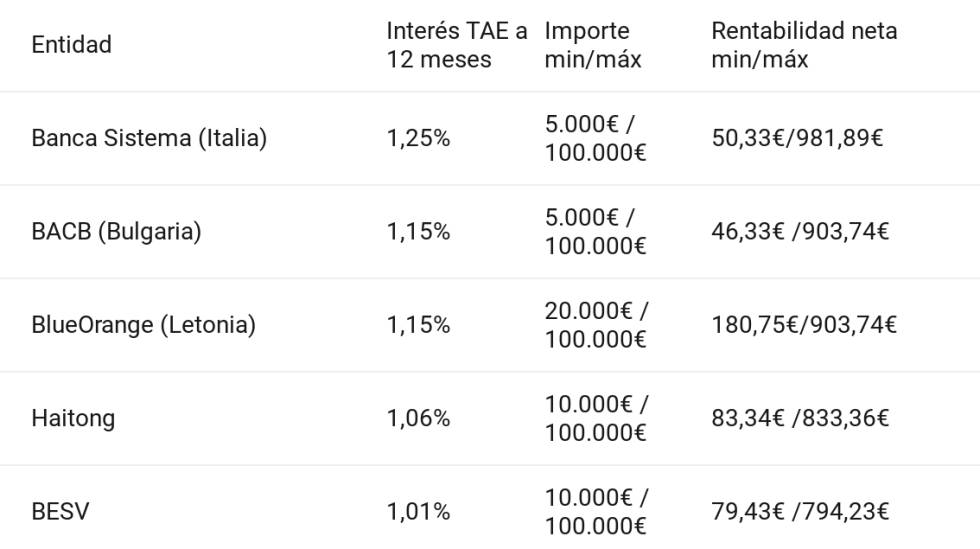The height and width of the screenshot is (549, 980).
Task: Select the Banca Sistema (Italia) entry
Action: [149, 138]
